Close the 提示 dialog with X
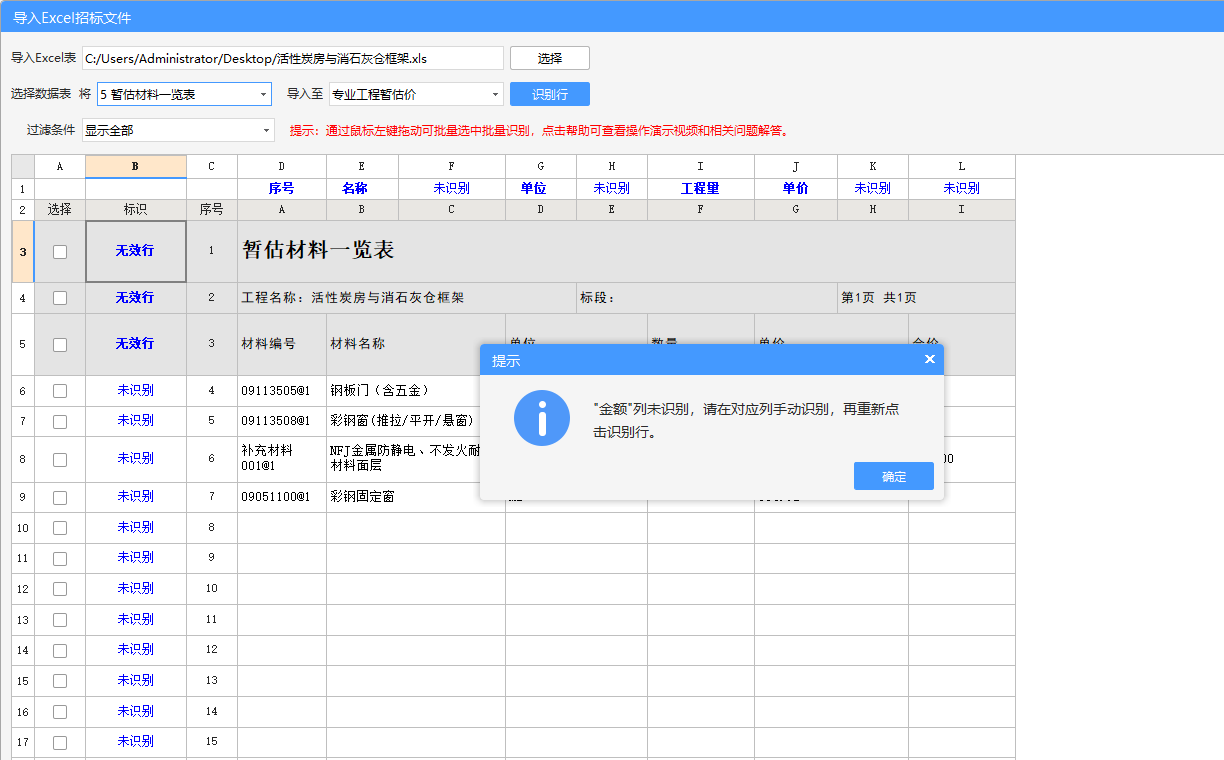The width and height of the screenshot is (1224, 760). click(x=929, y=359)
